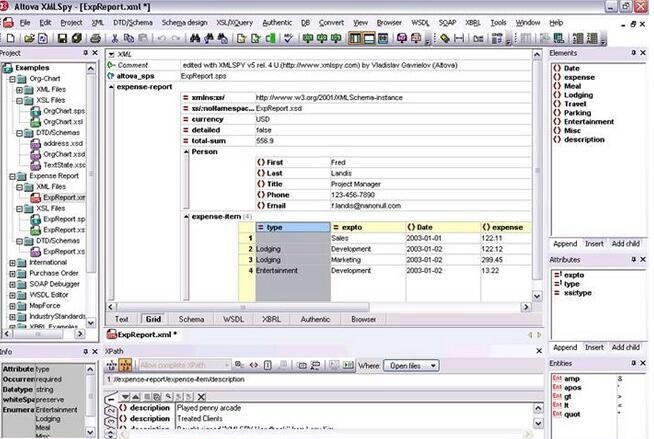654x439 pixels.
Task: Click the up-arrow previous result icon in XPath pane
Action: tap(136, 396)
